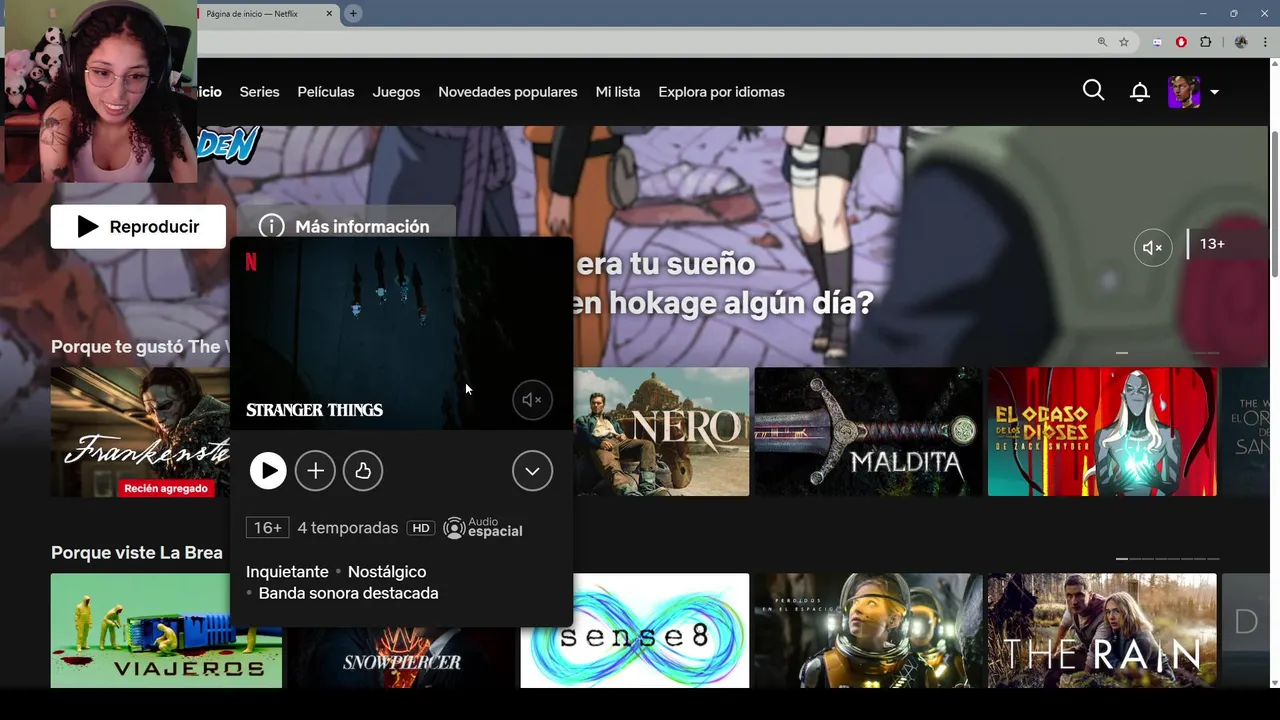The image size is (1280, 720).
Task: Click the vertical page scrollbar
Action: click(1274, 205)
